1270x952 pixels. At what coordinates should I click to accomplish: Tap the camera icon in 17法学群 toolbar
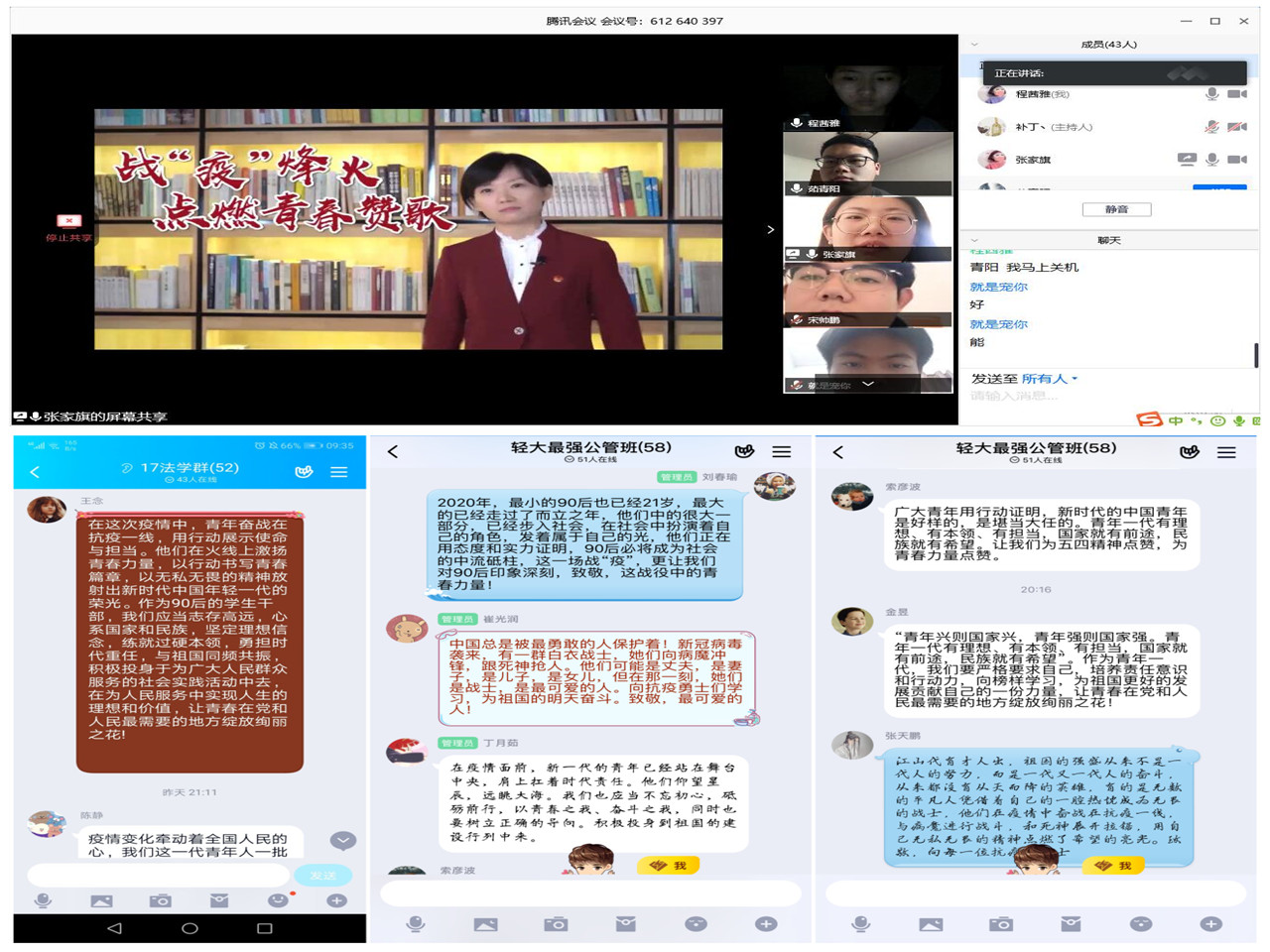coord(160,900)
